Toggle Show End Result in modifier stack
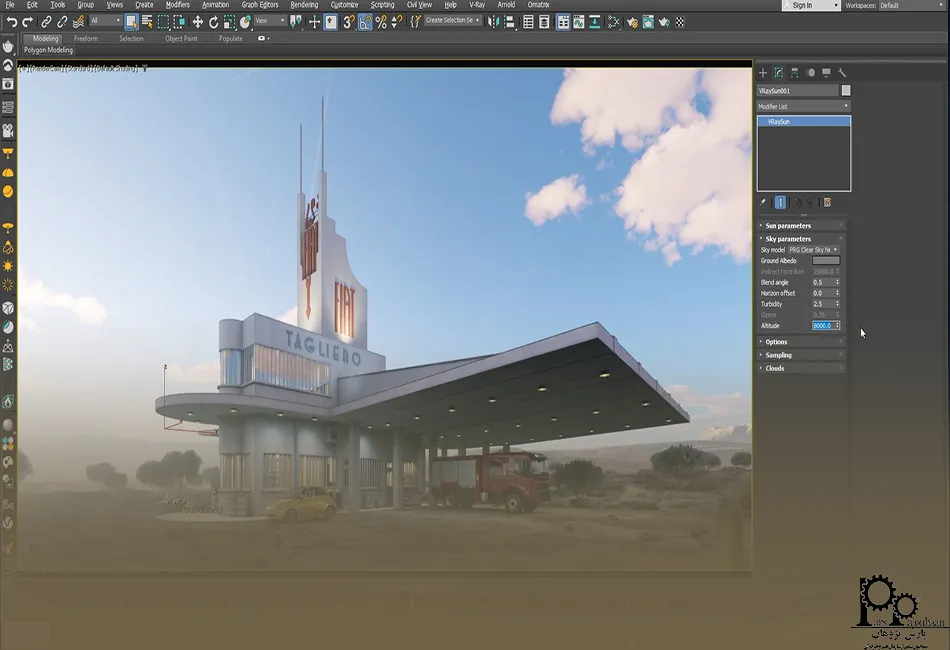 pos(781,202)
